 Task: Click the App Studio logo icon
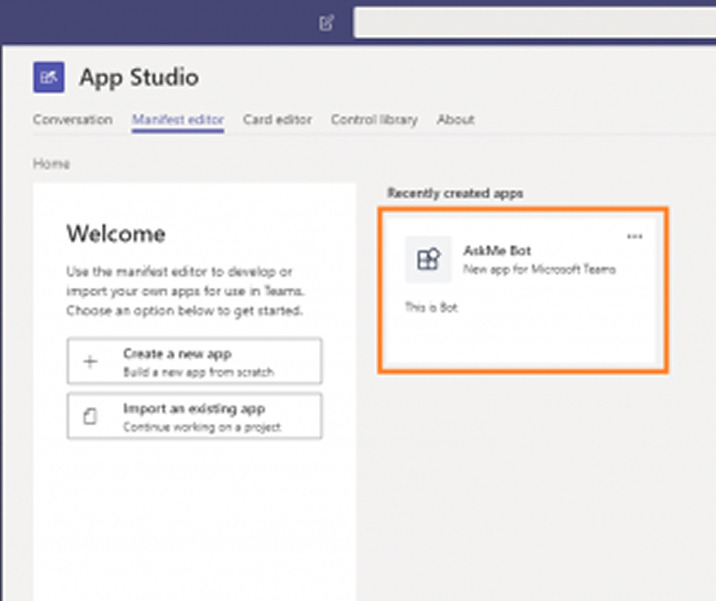click(x=49, y=77)
